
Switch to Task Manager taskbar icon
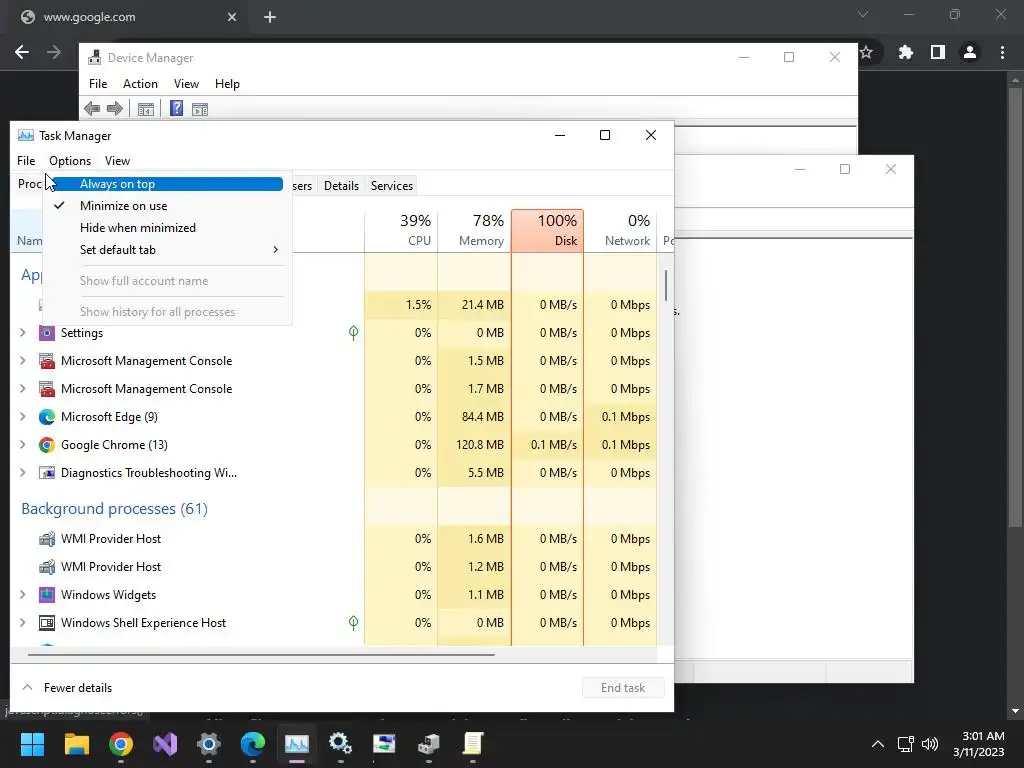click(x=296, y=744)
